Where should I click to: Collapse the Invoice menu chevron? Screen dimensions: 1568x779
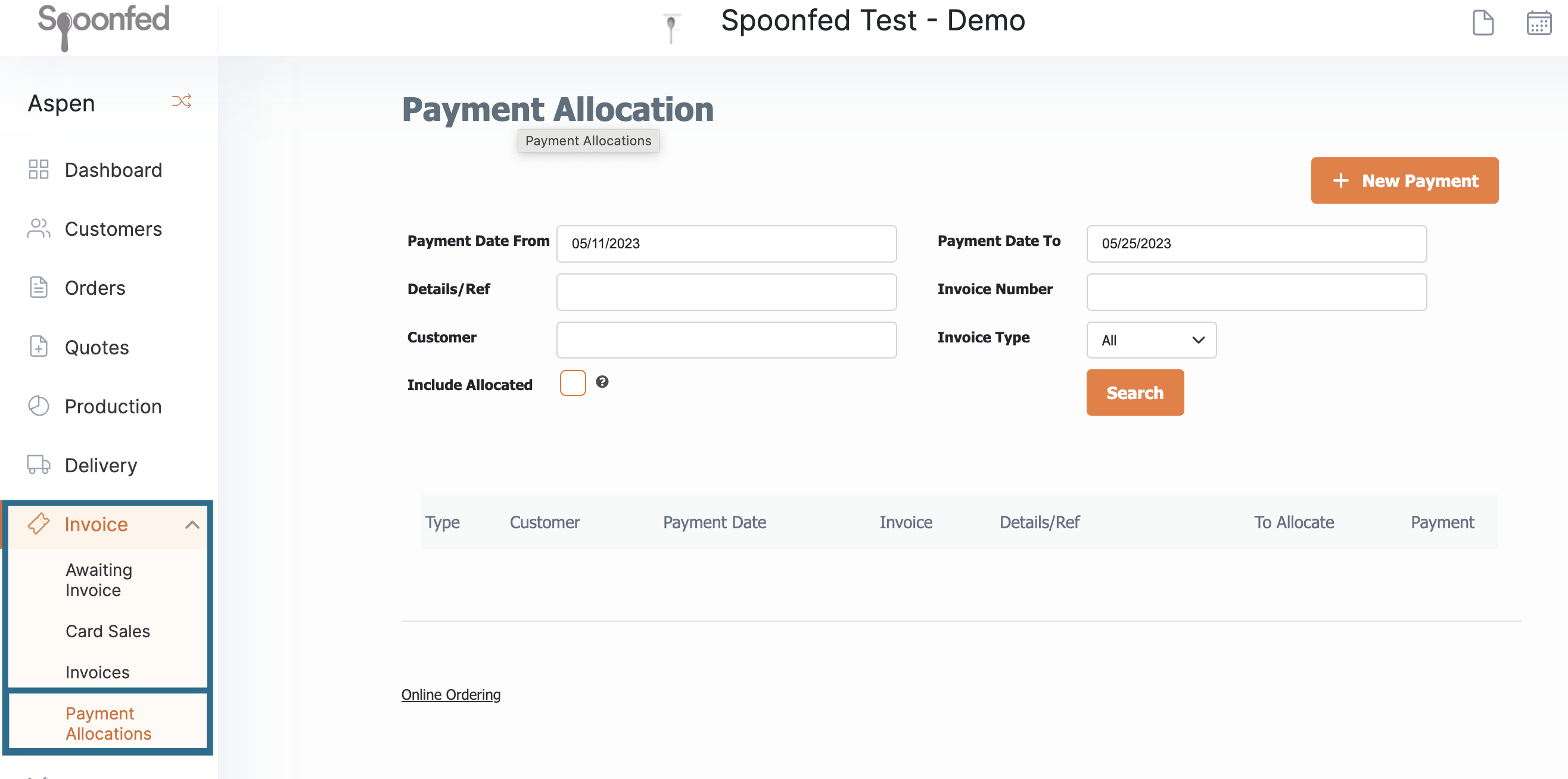[192, 525]
